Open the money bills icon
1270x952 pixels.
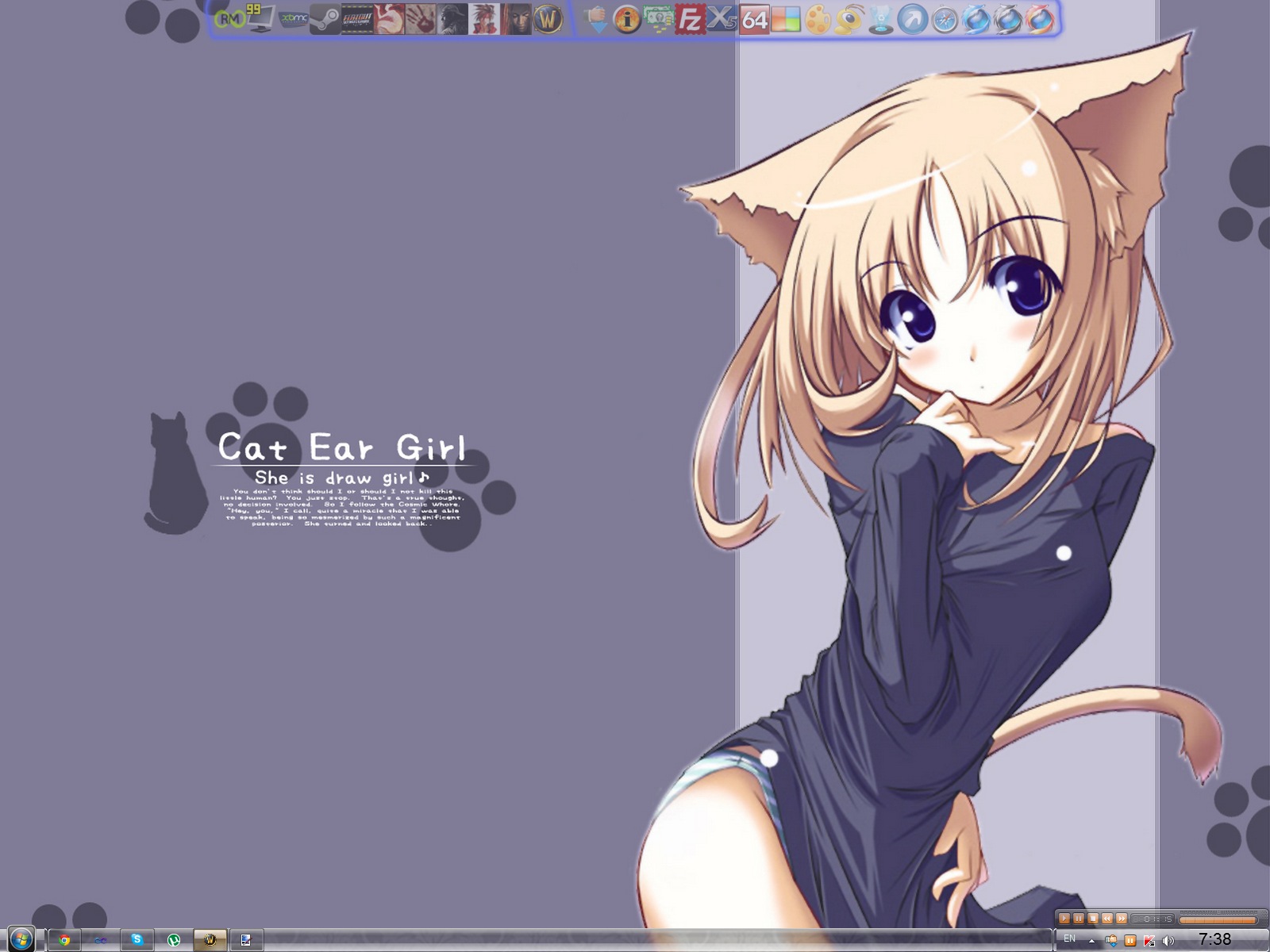pos(658,19)
